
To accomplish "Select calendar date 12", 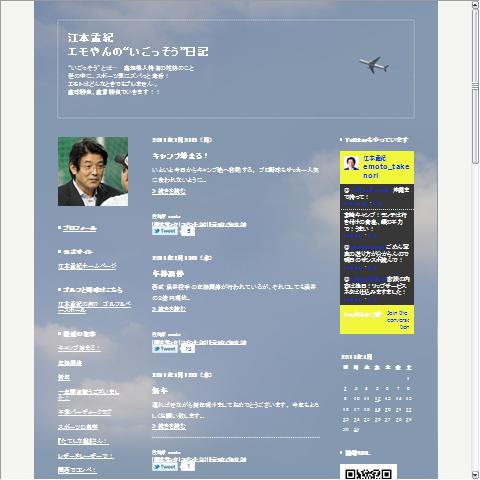I will tap(377, 399).
